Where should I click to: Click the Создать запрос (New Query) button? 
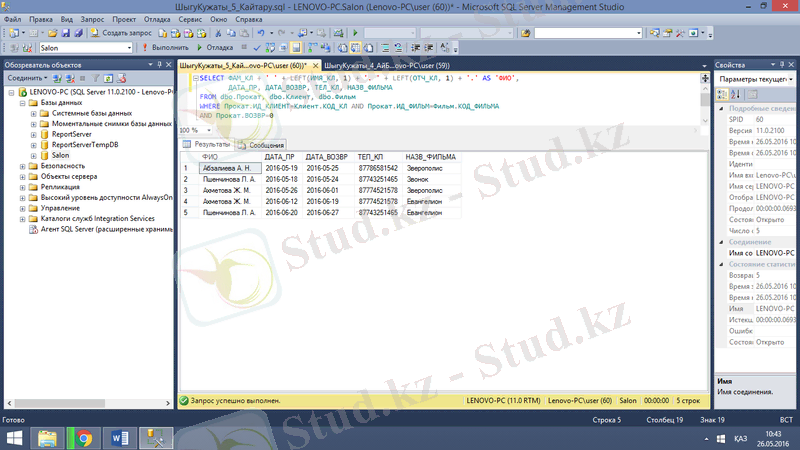[123, 33]
